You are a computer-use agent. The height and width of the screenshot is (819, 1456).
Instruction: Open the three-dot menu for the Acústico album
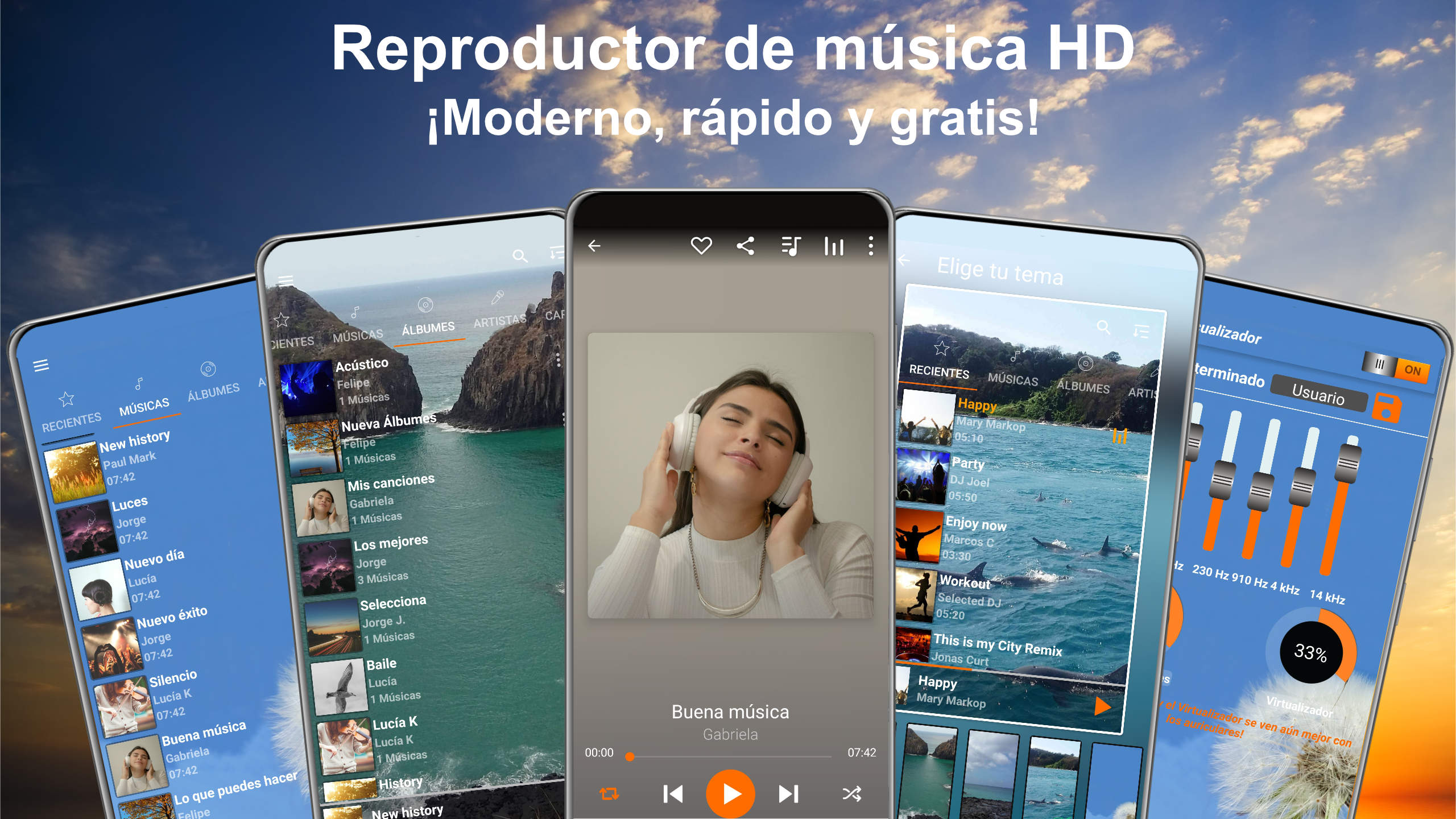[x=559, y=360]
